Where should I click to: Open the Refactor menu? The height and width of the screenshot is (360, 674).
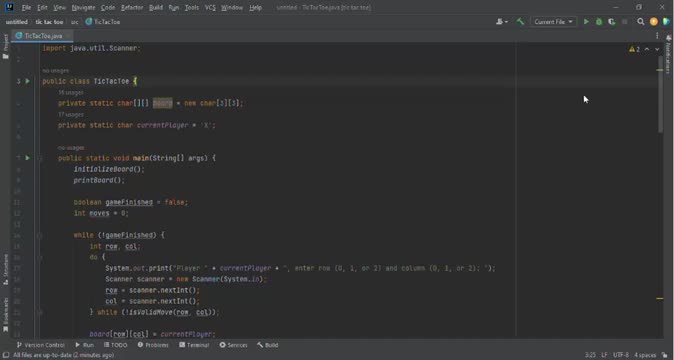click(132, 7)
